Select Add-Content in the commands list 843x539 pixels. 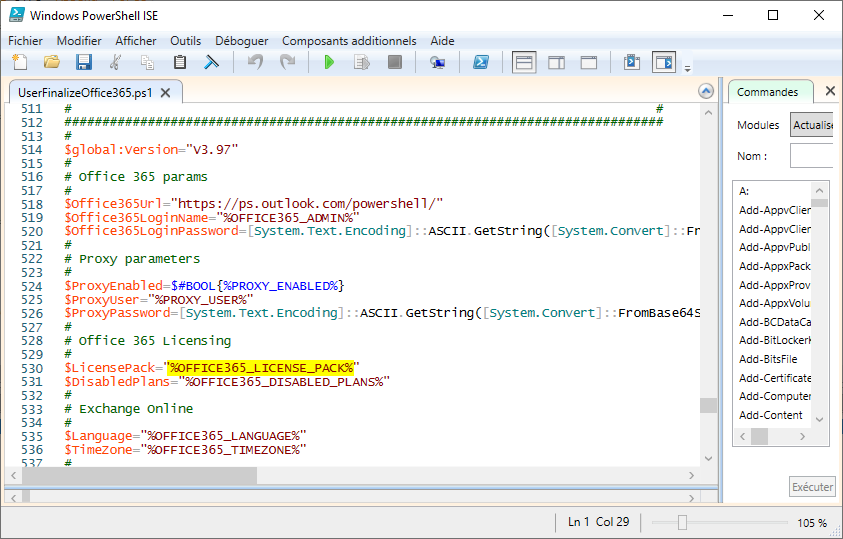(770, 415)
